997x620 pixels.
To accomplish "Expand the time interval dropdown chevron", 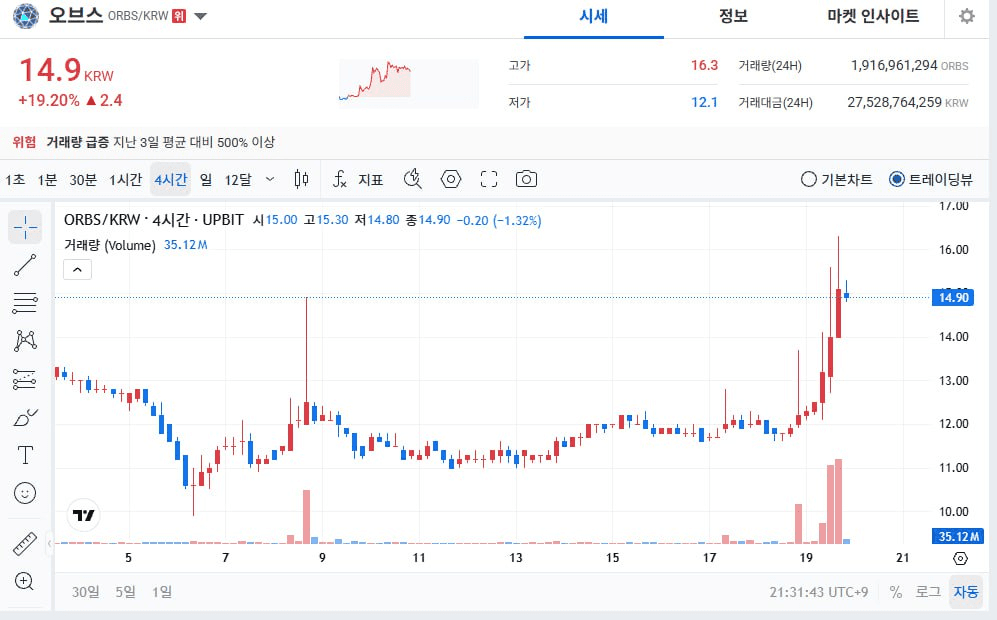I will (x=269, y=179).
